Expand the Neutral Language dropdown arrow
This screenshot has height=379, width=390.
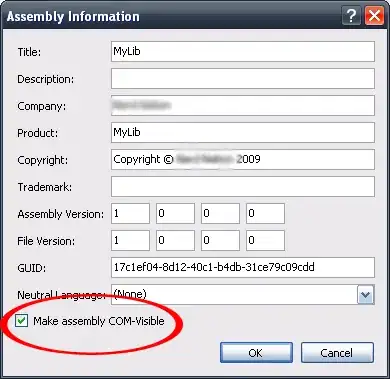365,295
